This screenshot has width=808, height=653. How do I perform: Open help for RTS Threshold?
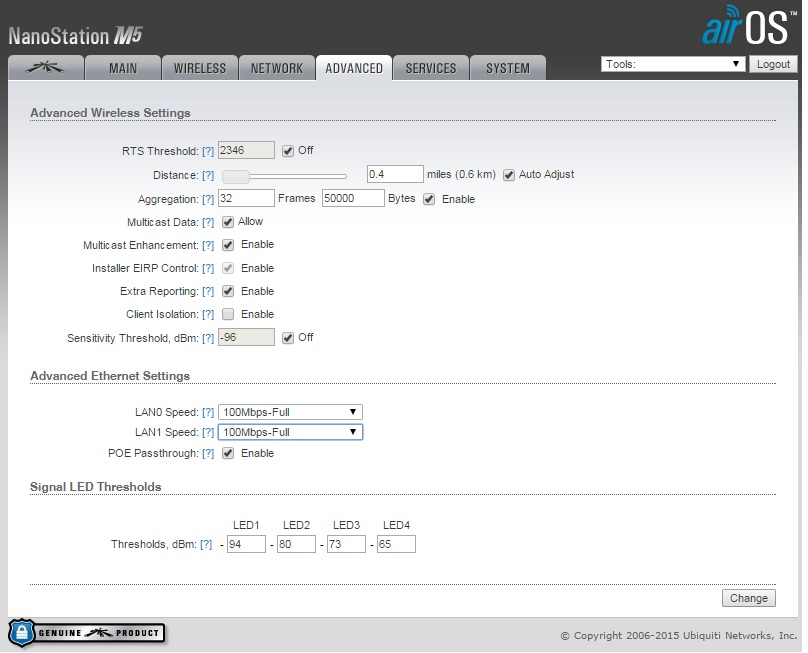(208, 151)
